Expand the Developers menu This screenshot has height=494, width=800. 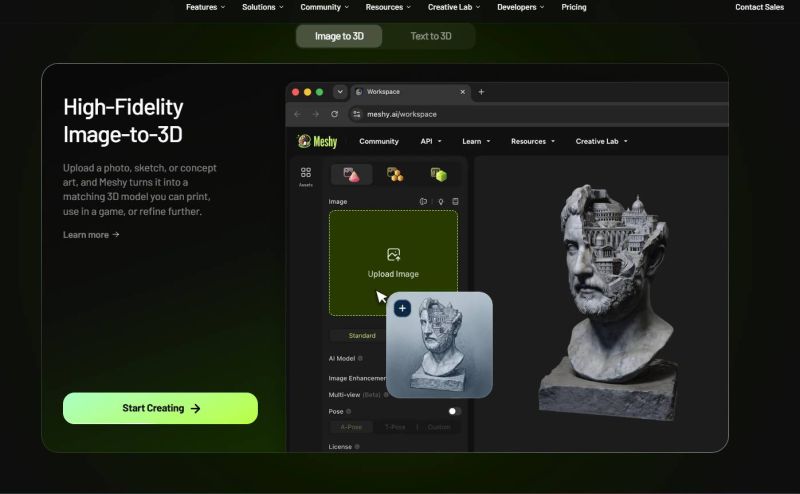[520, 7]
